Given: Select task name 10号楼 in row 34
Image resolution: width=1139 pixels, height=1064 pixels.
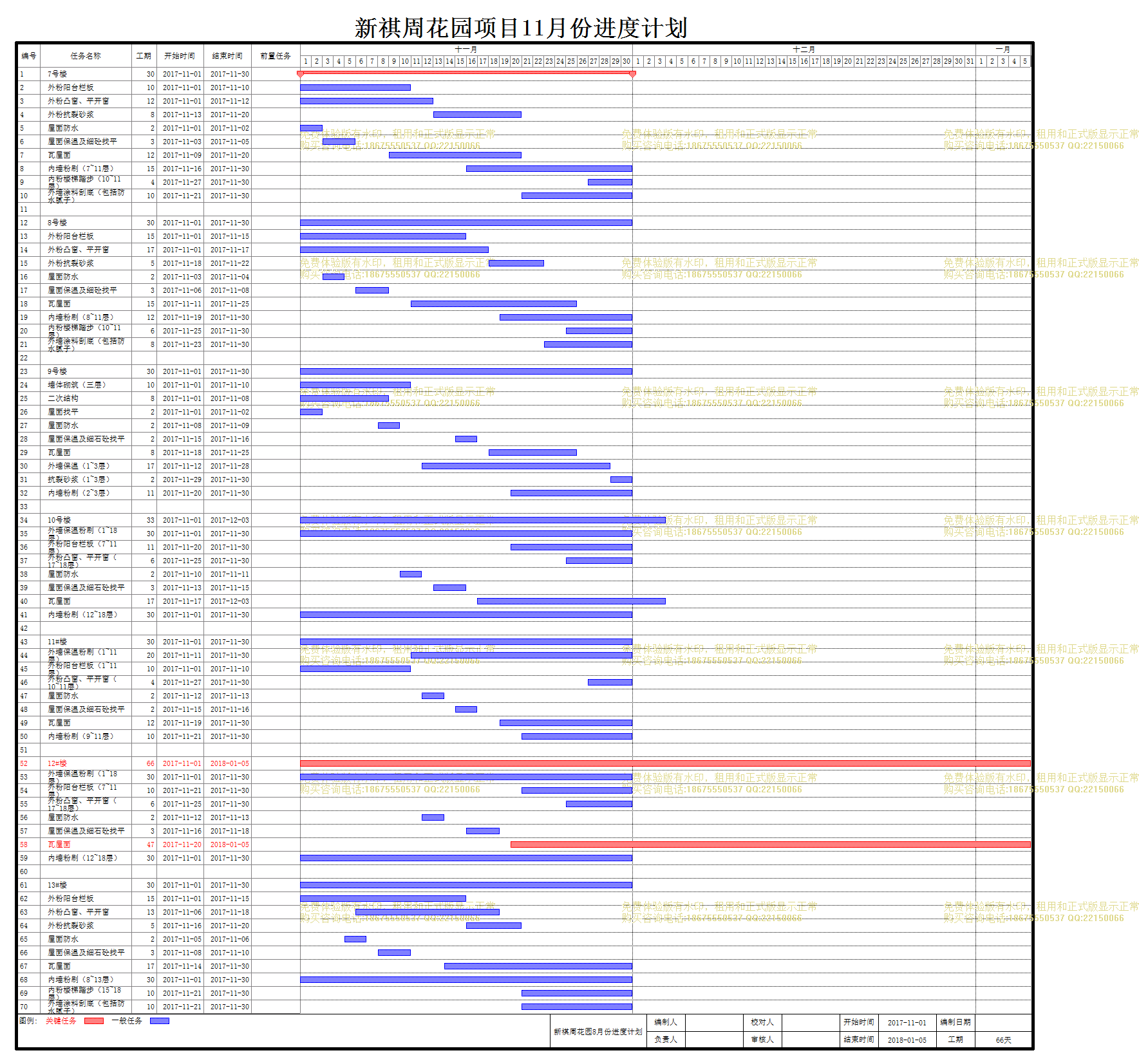Looking at the screenshot, I should pyautogui.click(x=59, y=520).
